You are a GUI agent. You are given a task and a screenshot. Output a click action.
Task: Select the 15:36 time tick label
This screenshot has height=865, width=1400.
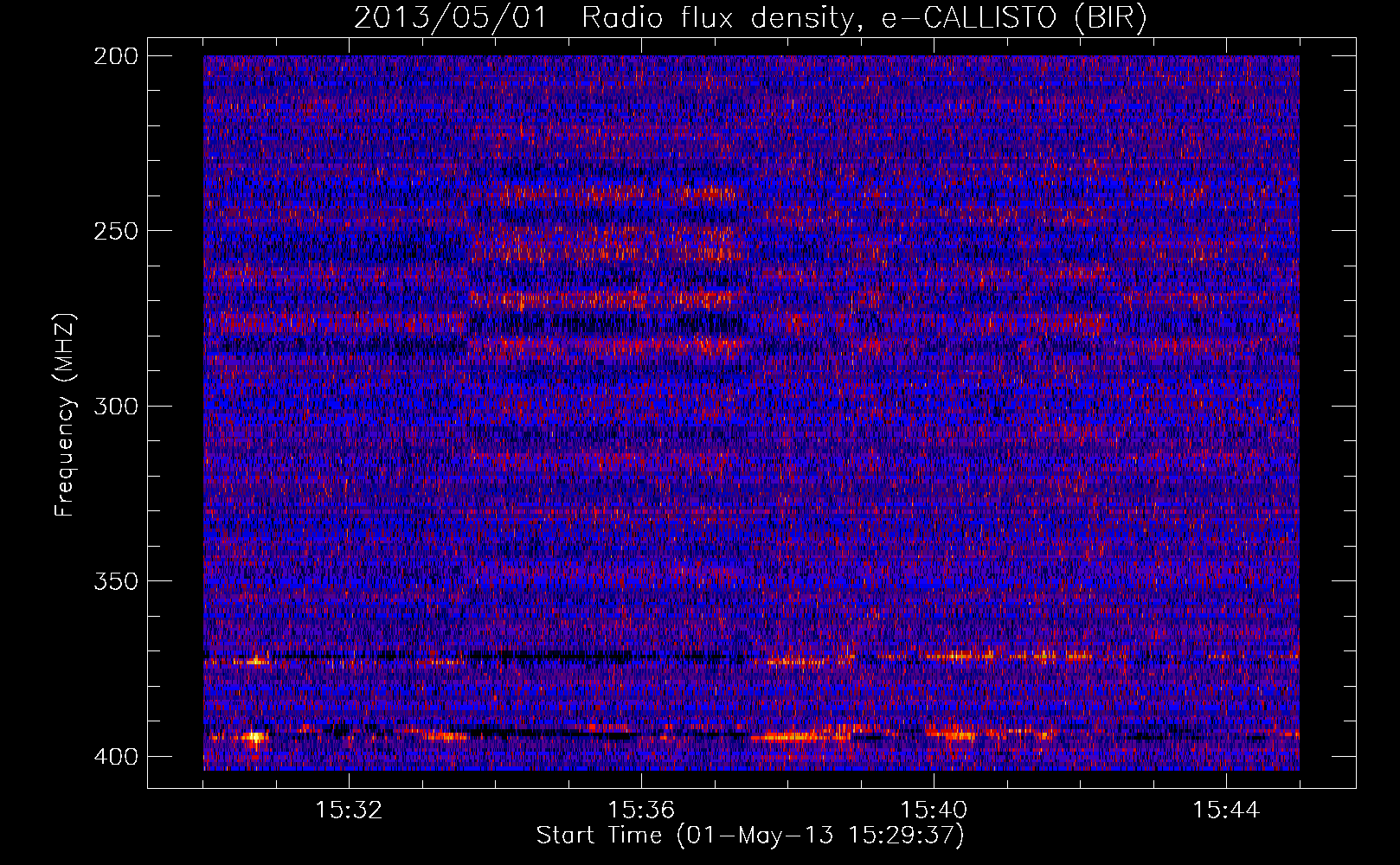[641, 810]
